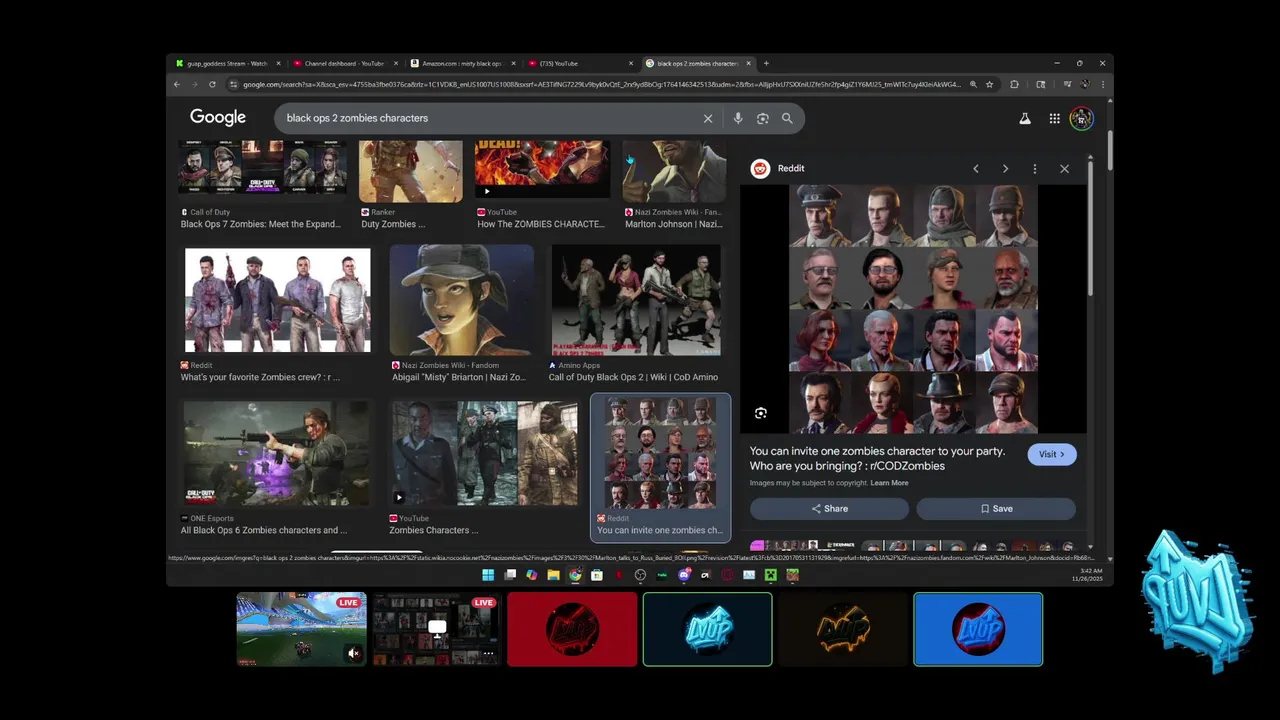Screen dimensions: 1280x720
Task: Open the How The ZOMBIES CHARACTE... YouTube result
Action: coord(542,171)
